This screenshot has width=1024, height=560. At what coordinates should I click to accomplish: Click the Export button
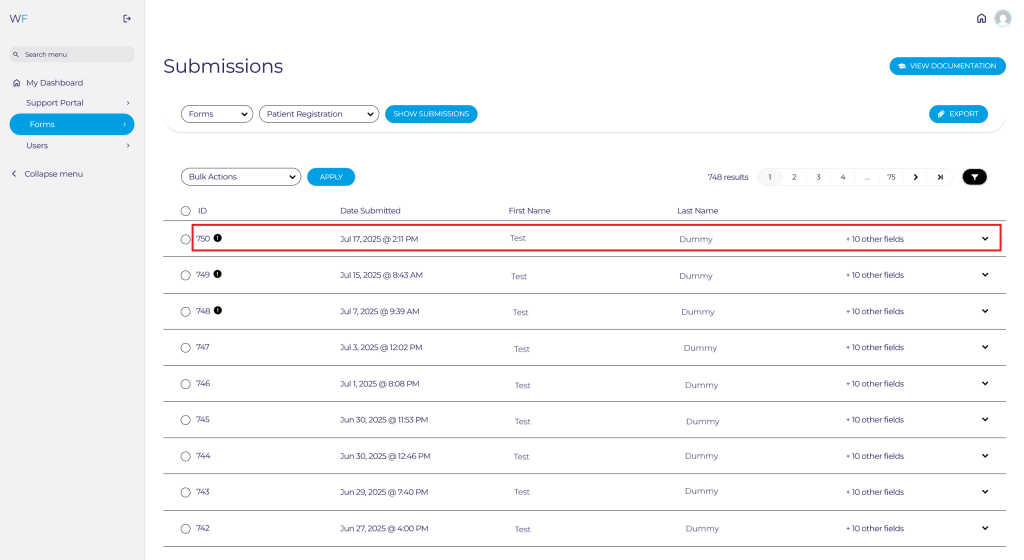pyautogui.click(x=957, y=114)
